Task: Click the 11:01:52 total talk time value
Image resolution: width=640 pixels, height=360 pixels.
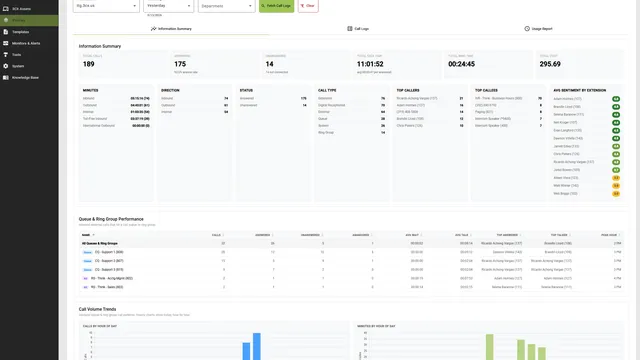Action: (x=370, y=64)
